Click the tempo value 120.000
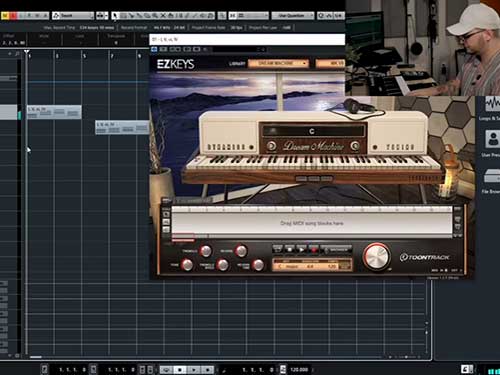500x375 pixels. point(299,369)
